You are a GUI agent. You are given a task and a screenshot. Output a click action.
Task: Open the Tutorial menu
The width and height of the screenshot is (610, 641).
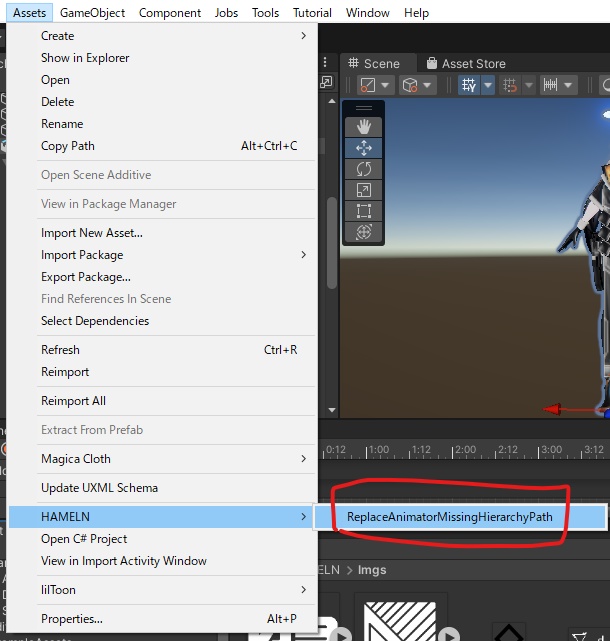pos(312,13)
